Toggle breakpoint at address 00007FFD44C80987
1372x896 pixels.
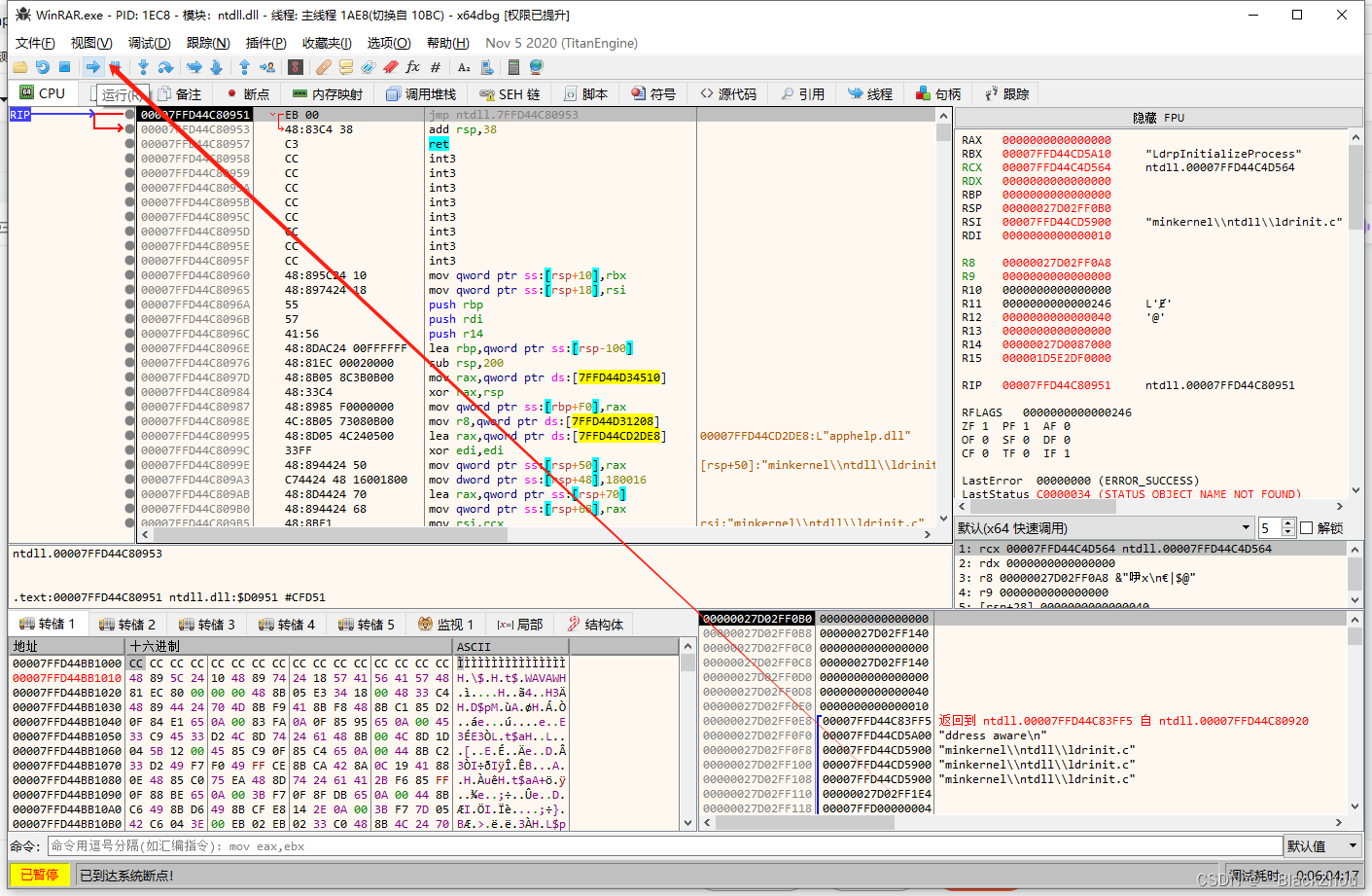(130, 407)
